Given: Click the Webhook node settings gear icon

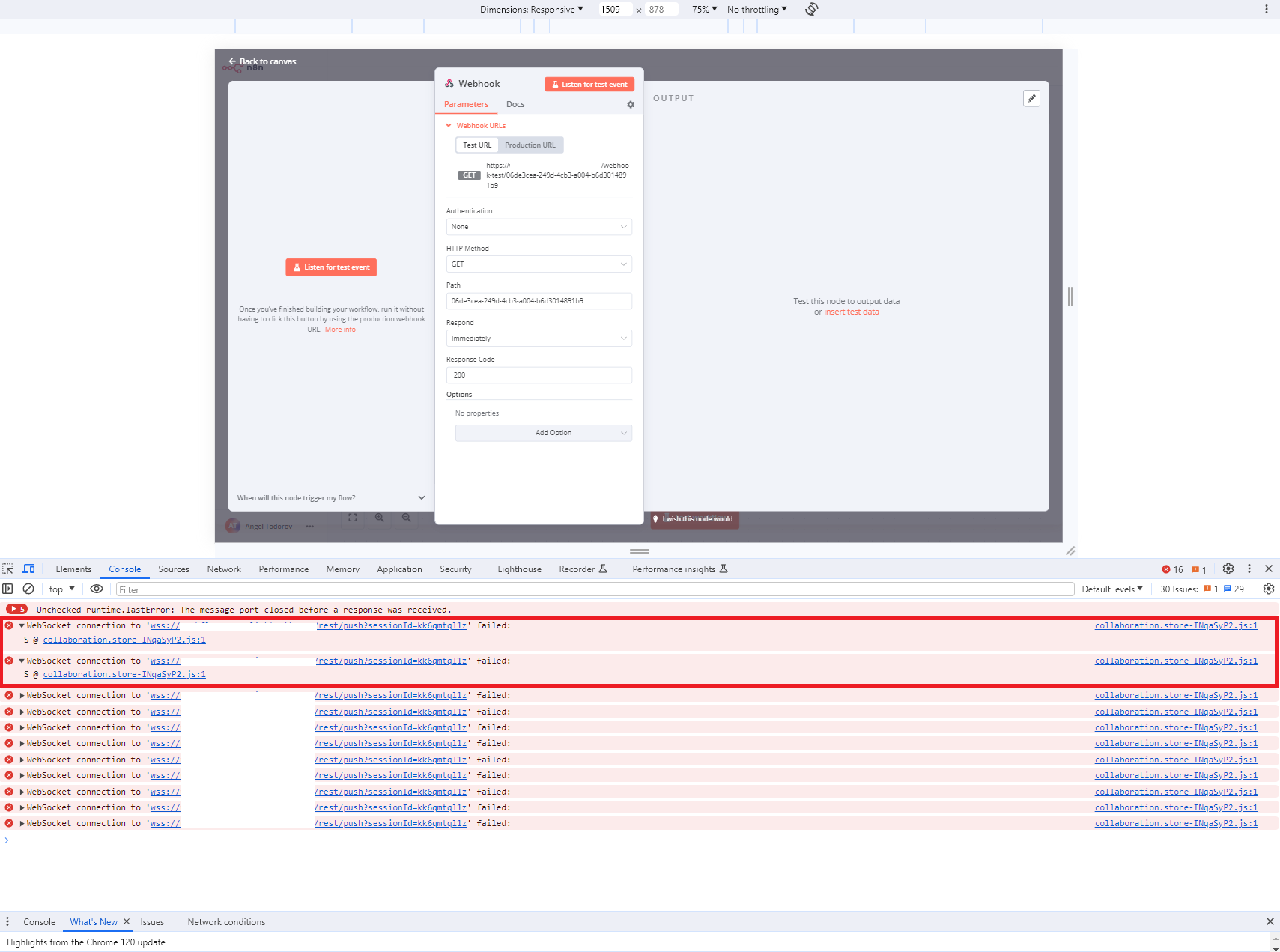Looking at the screenshot, I should pyautogui.click(x=631, y=105).
